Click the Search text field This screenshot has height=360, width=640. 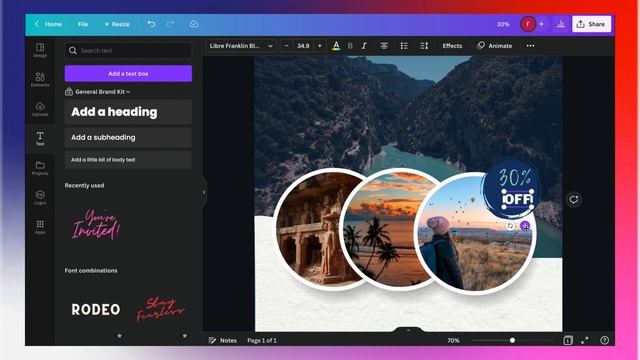coord(128,51)
